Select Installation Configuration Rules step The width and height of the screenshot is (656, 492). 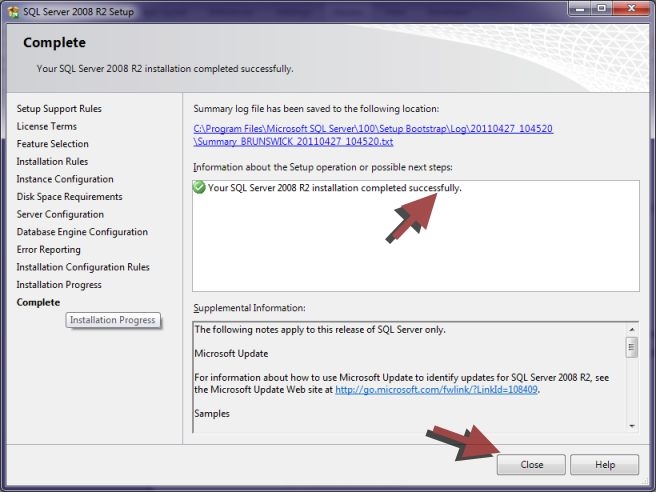[83, 267]
